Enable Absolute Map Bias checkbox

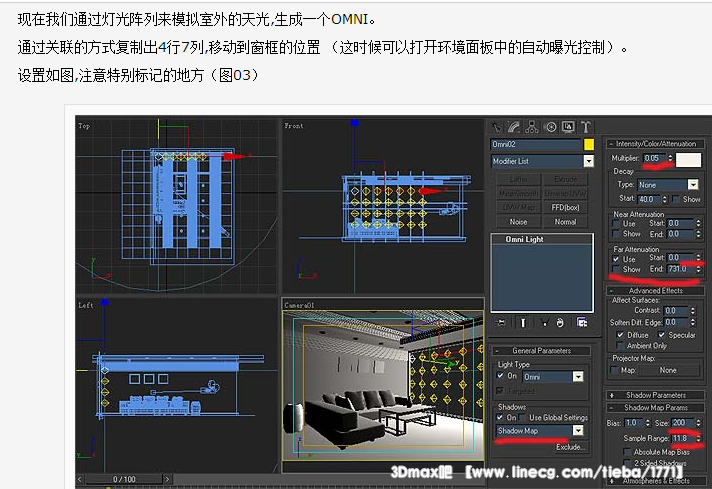click(627, 452)
